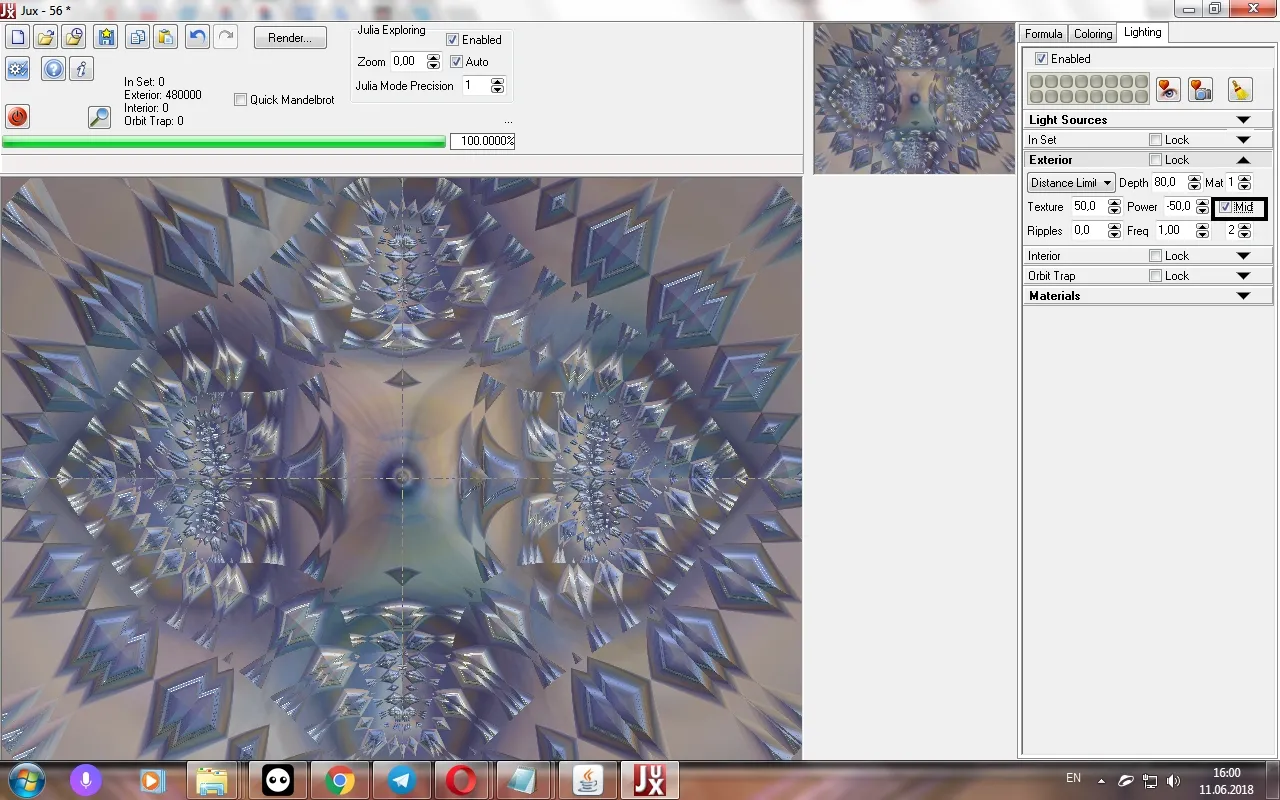The height and width of the screenshot is (800, 1280).
Task: Open Telegram from the taskbar
Action: 401,780
